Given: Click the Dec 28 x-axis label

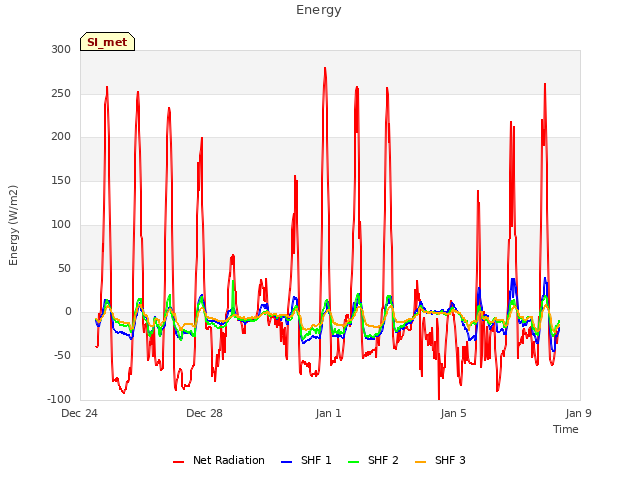Looking at the screenshot, I should [204, 413].
